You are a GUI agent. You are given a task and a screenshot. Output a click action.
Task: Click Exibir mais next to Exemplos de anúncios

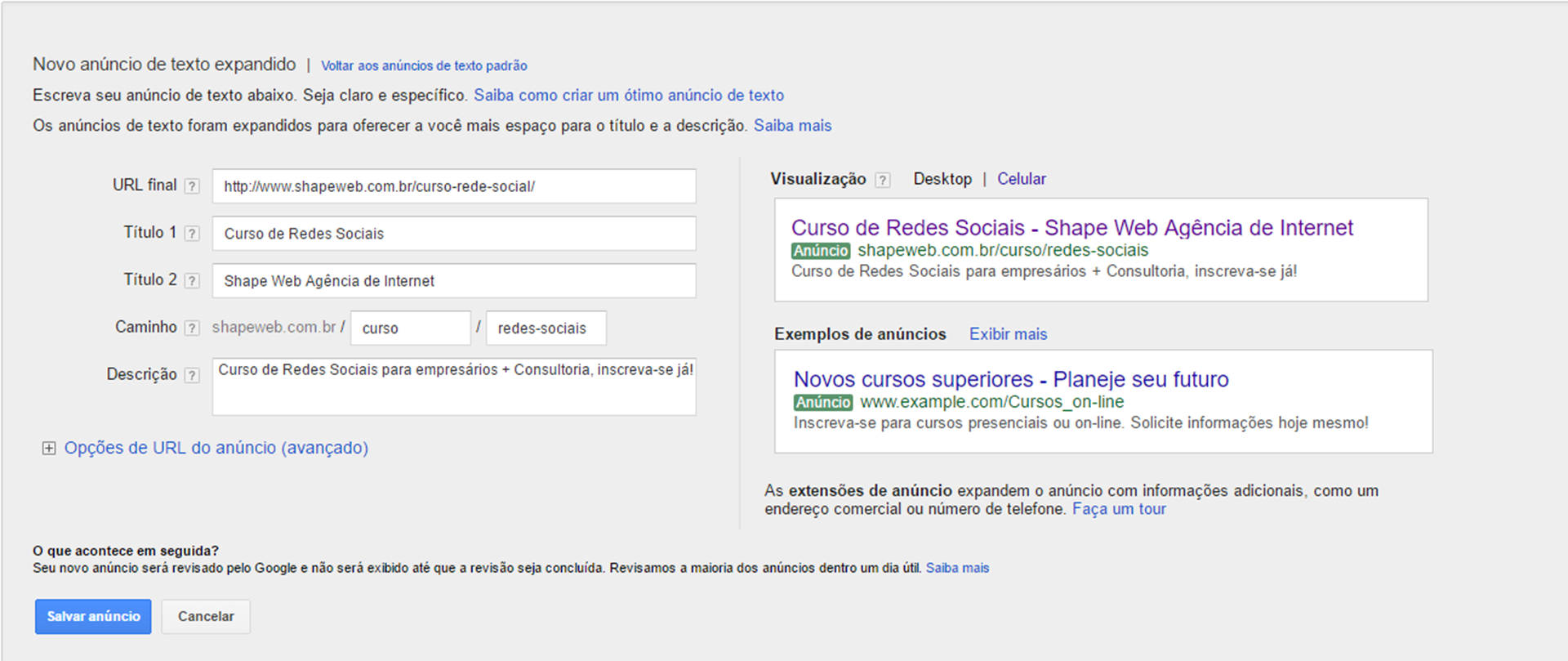1008,334
